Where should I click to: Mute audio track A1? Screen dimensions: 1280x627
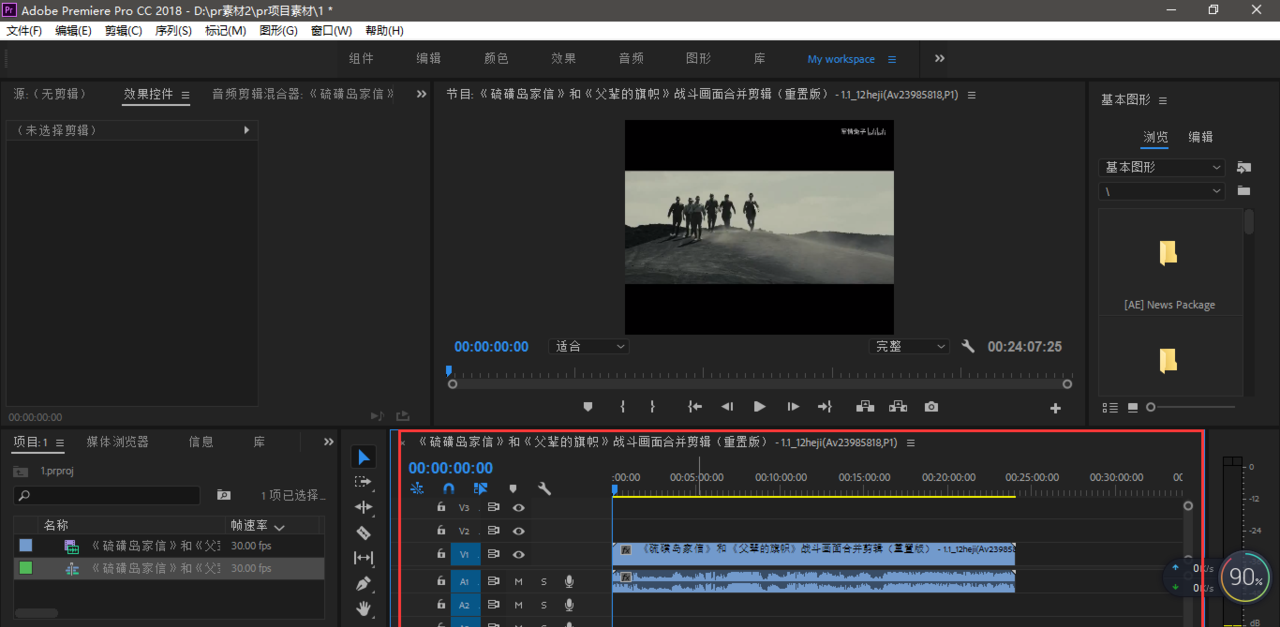coord(518,581)
